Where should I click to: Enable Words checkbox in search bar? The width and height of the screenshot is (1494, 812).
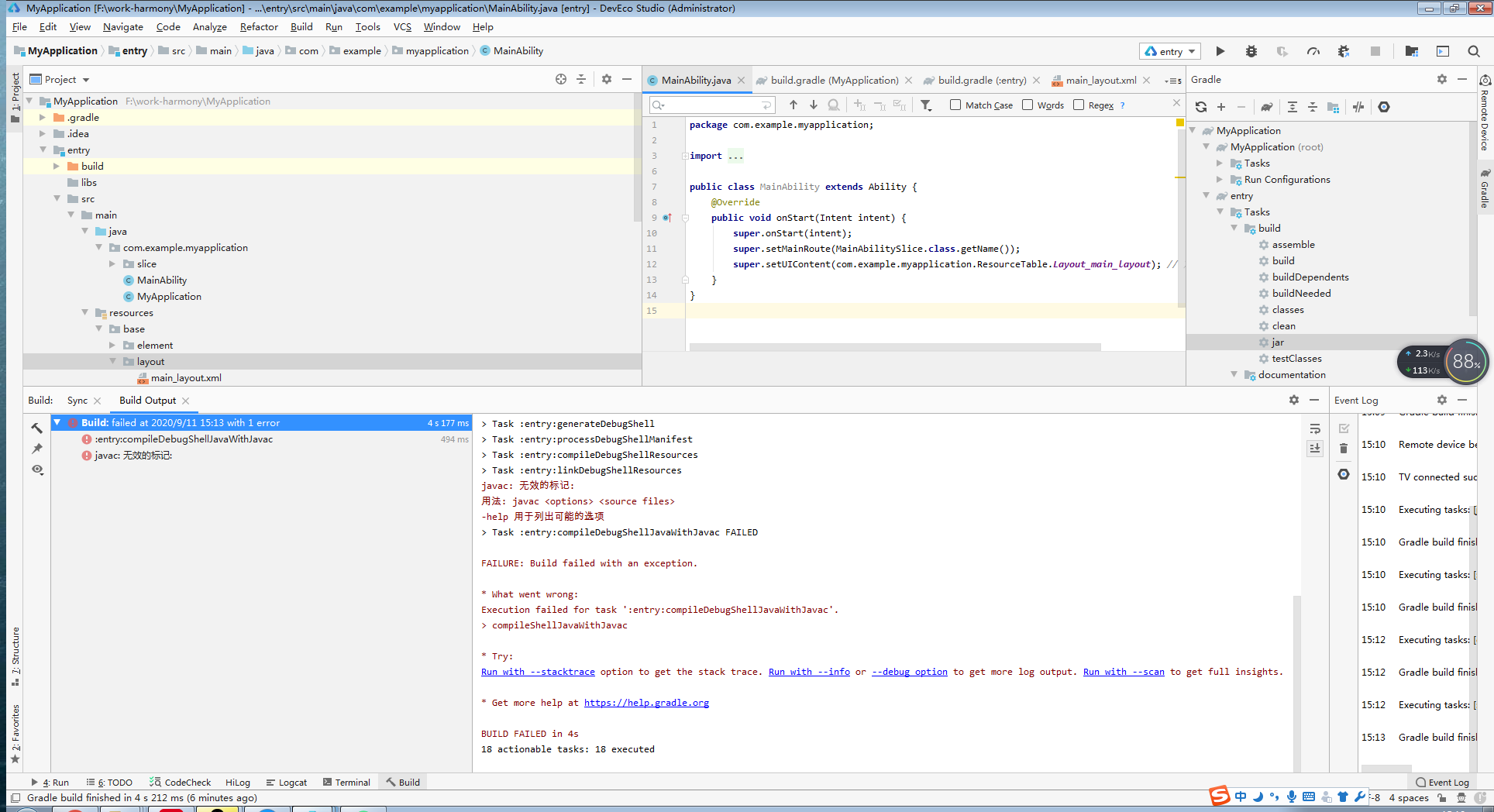click(x=1028, y=105)
